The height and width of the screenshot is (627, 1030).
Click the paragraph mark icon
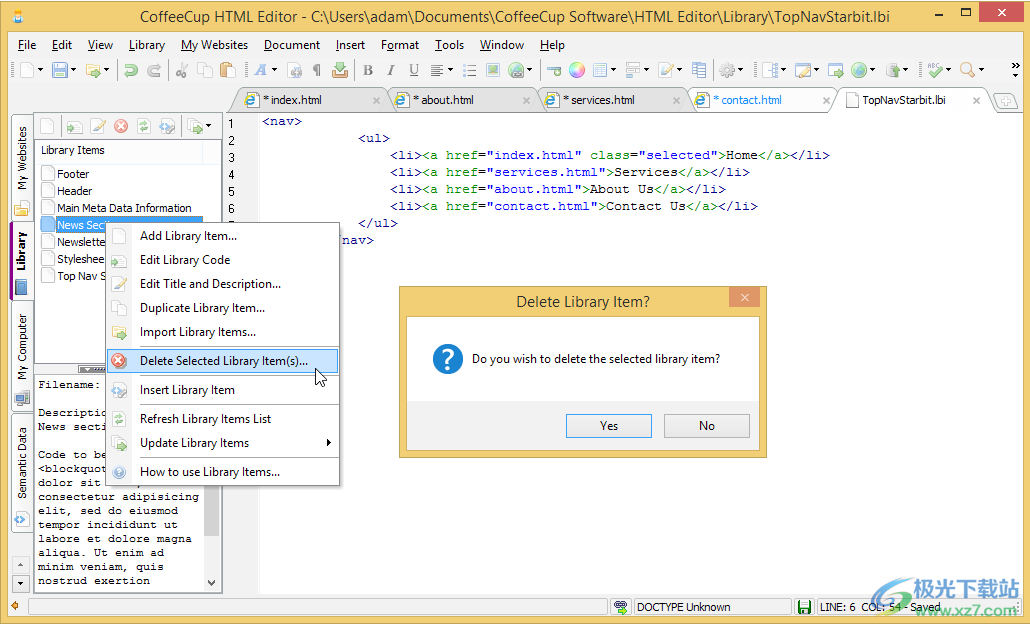tap(317, 70)
